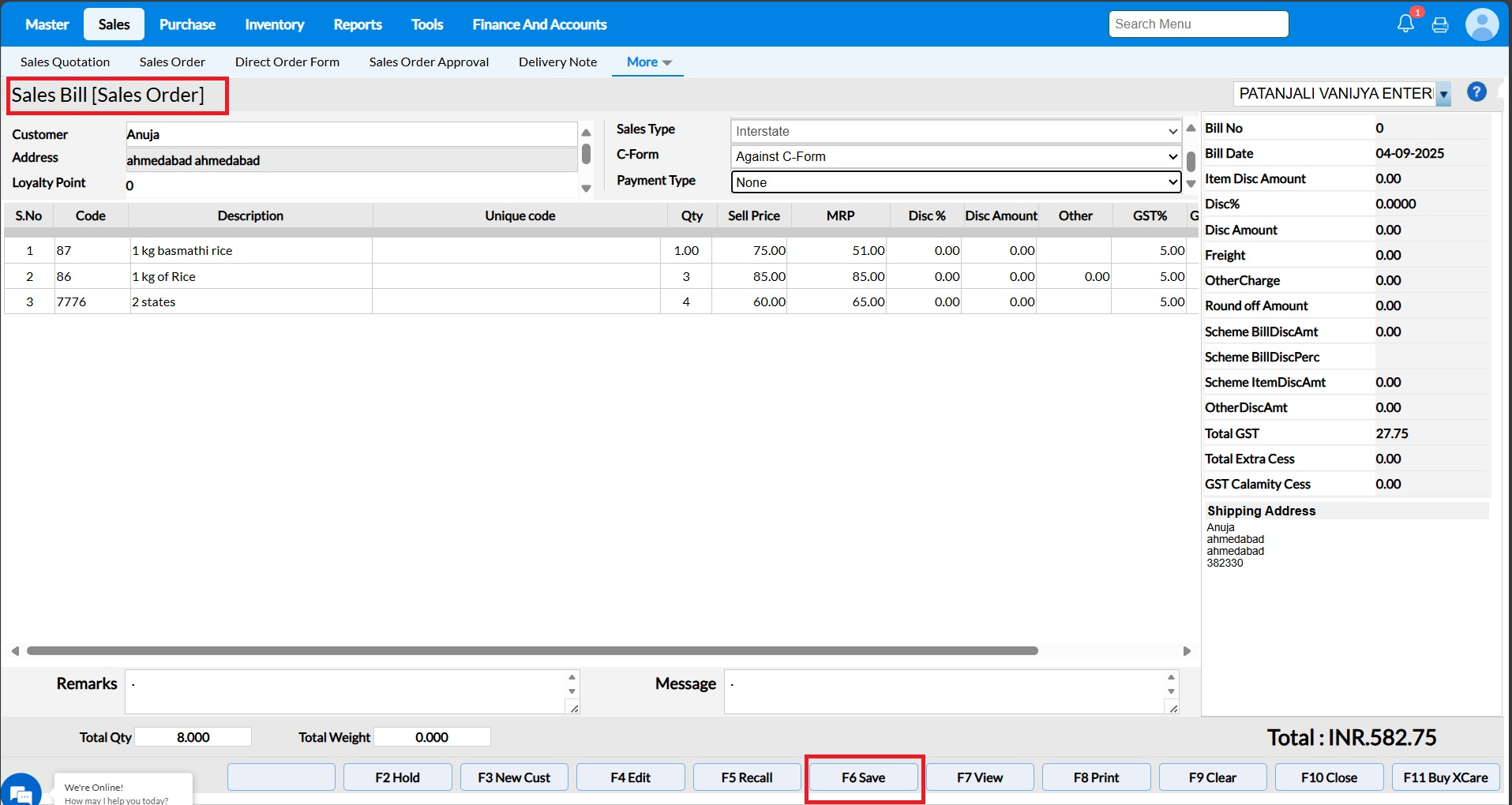Open the live chat bubble icon
The height and width of the screenshot is (805, 1512).
click(21, 792)
